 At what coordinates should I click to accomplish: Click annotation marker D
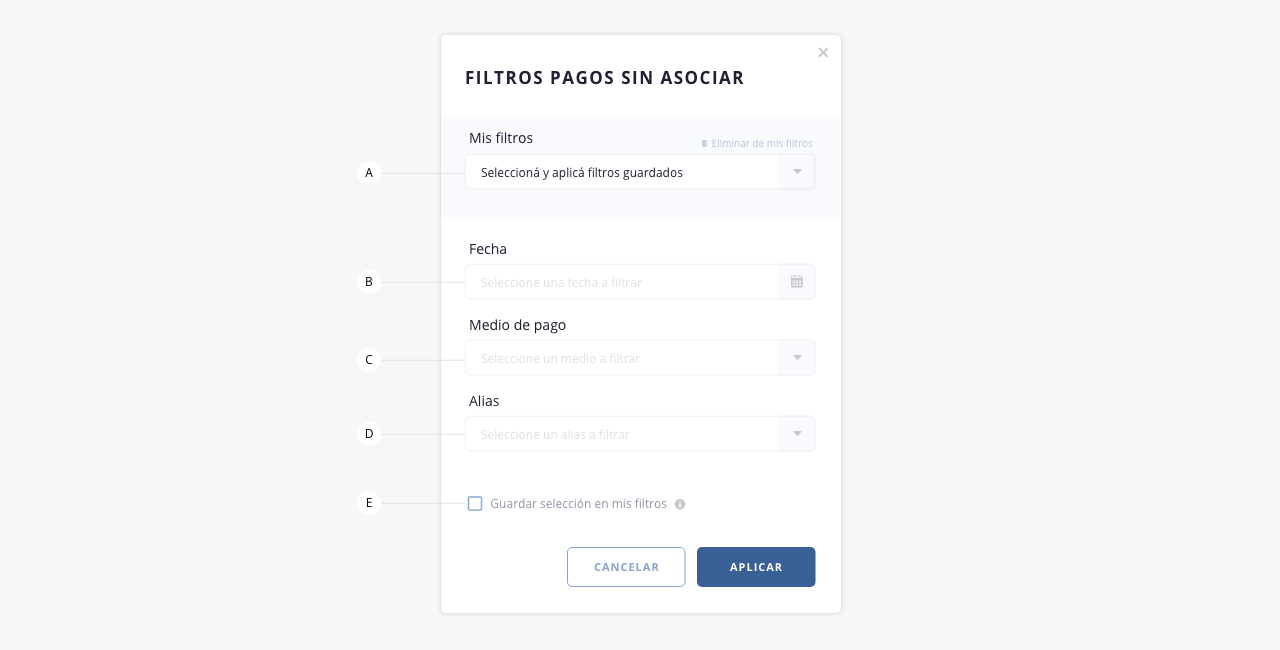(369, 434)
